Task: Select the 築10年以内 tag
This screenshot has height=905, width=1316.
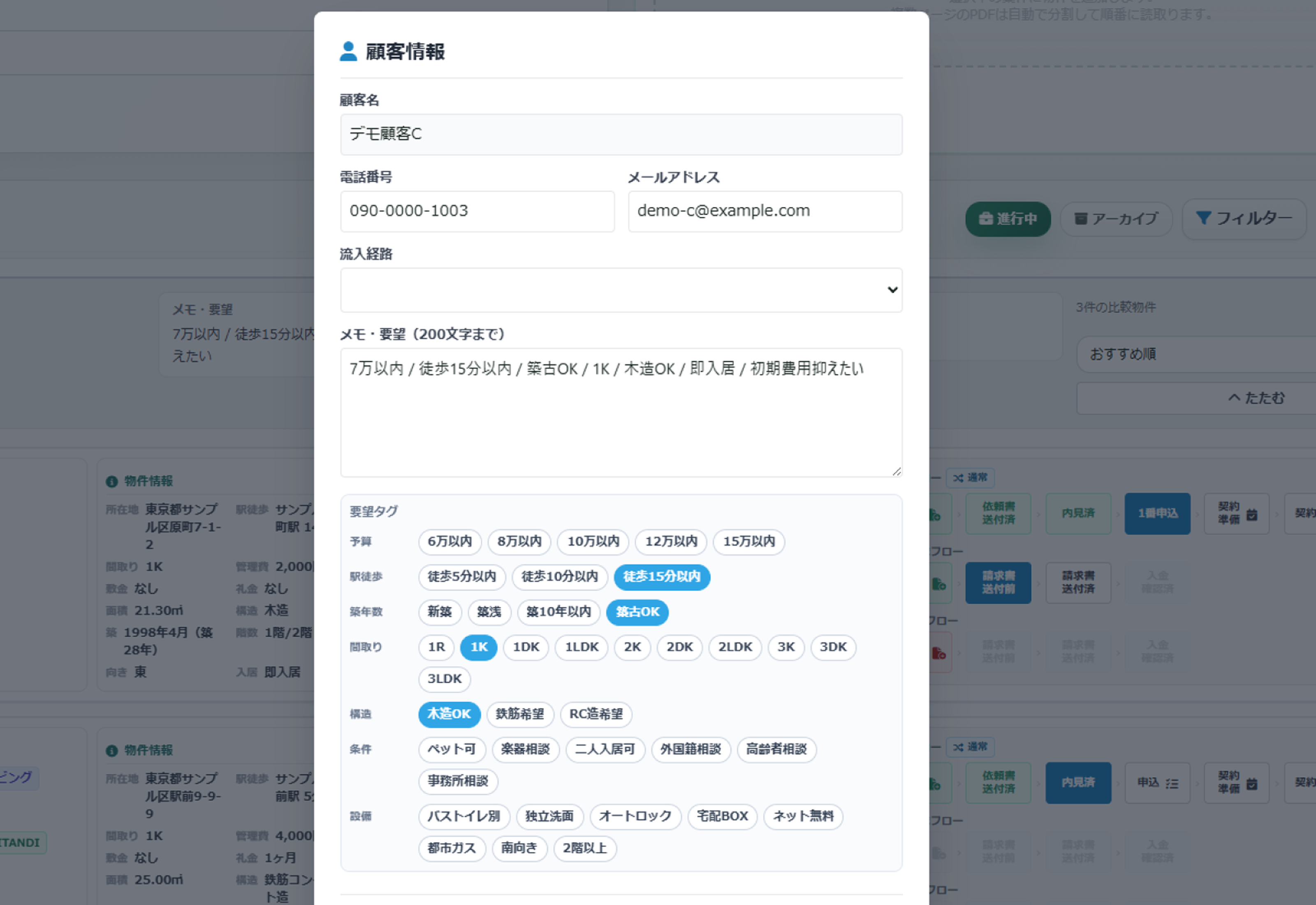Action: 559,612
